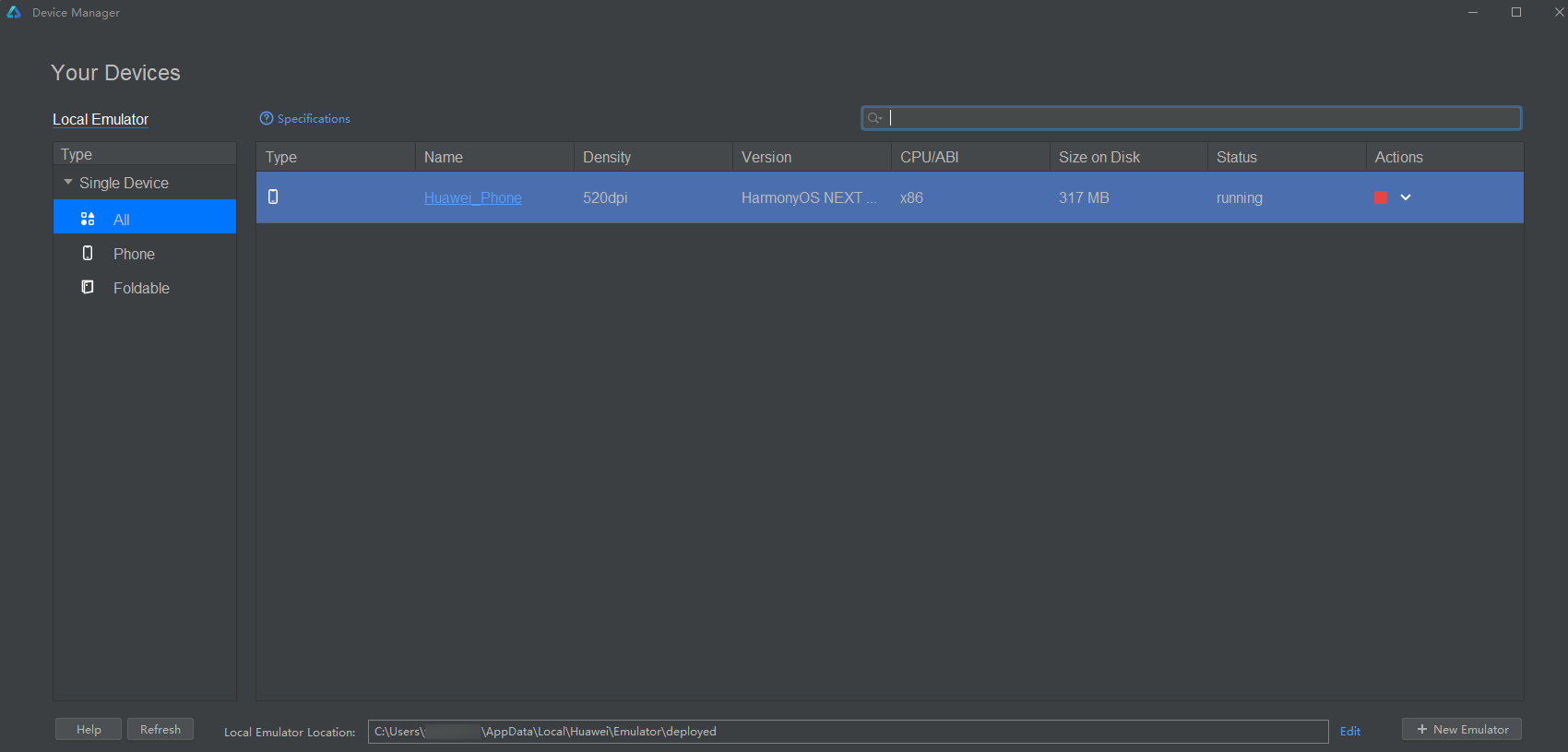Maximize the Device Manager window
Image resolution: width=1568 pixels, height=752 pixels.
click(x=1516, y=12)
